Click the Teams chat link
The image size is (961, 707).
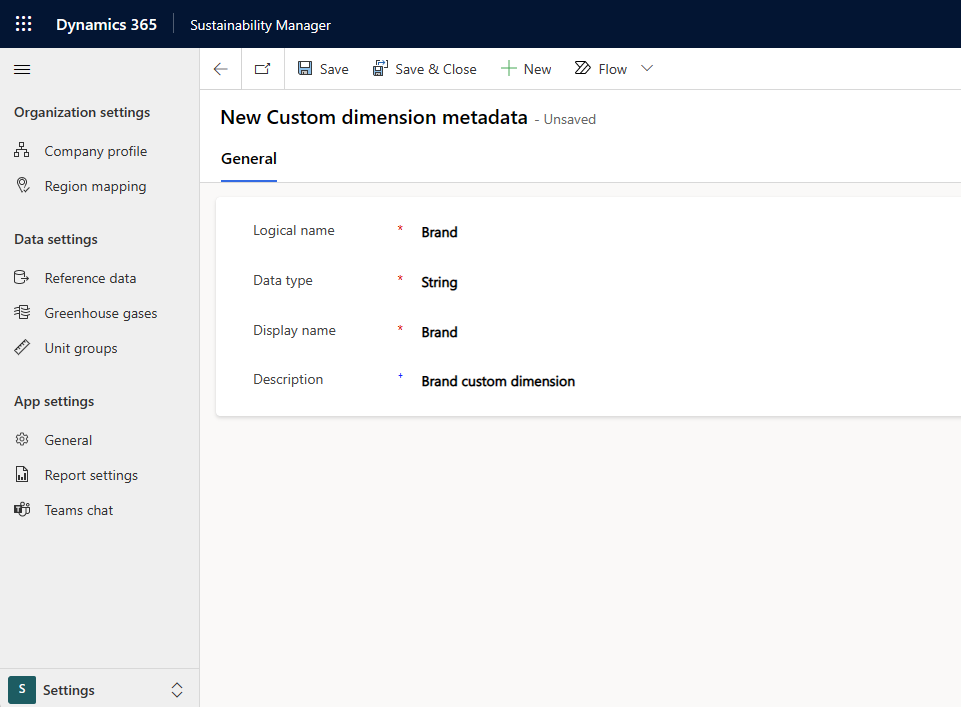pyautogui.click(x=79, y=510)
